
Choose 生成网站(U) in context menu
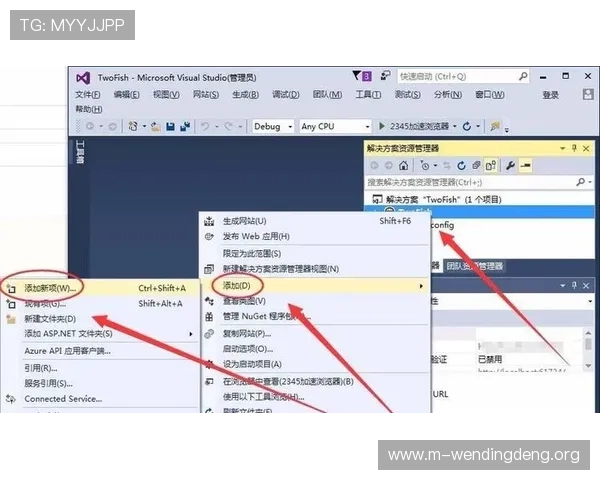pos(315,221)
